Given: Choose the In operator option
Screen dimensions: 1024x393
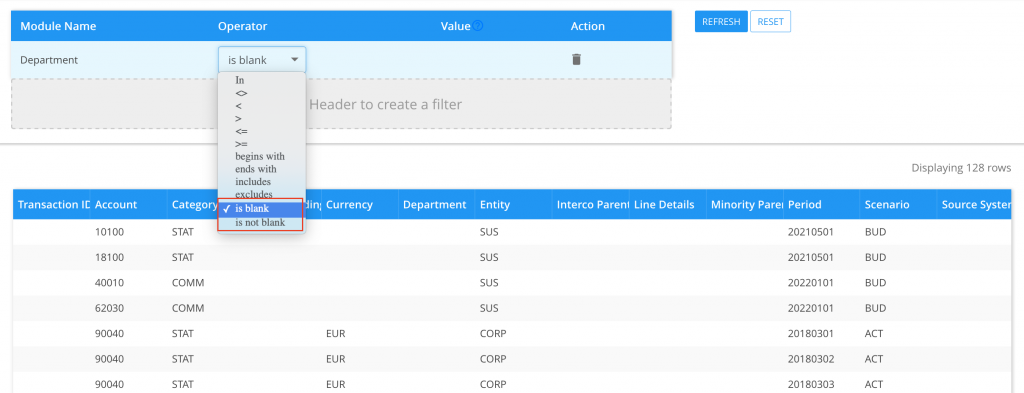Looking at the screenshot, I should coord(240,80).
